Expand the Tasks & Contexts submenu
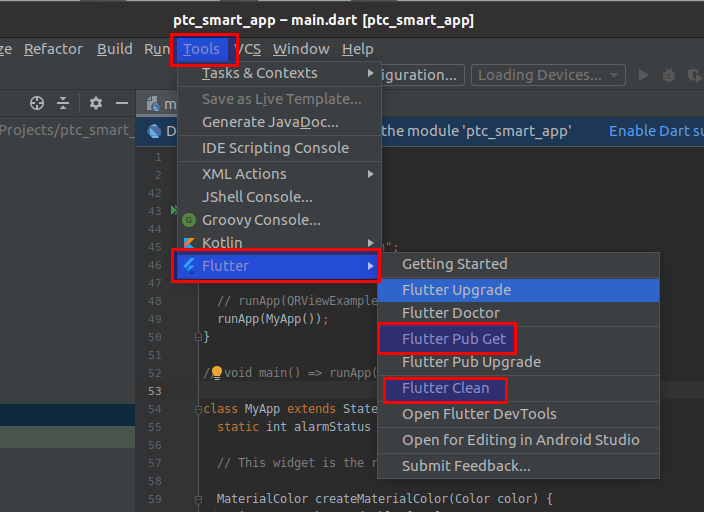The height and width of the screenshot is (512, 704). (279, 73)
